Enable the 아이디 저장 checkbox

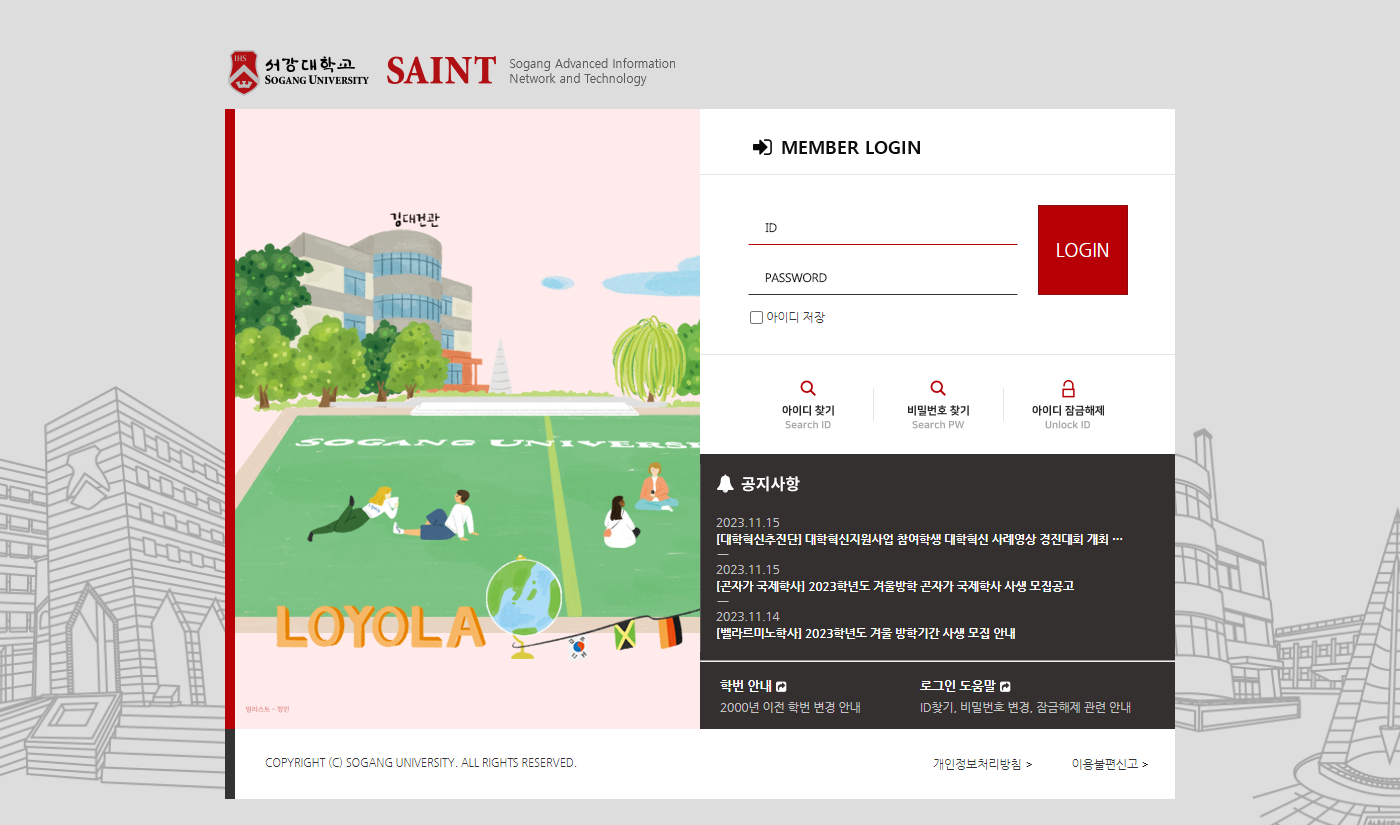tap(756, 318)
